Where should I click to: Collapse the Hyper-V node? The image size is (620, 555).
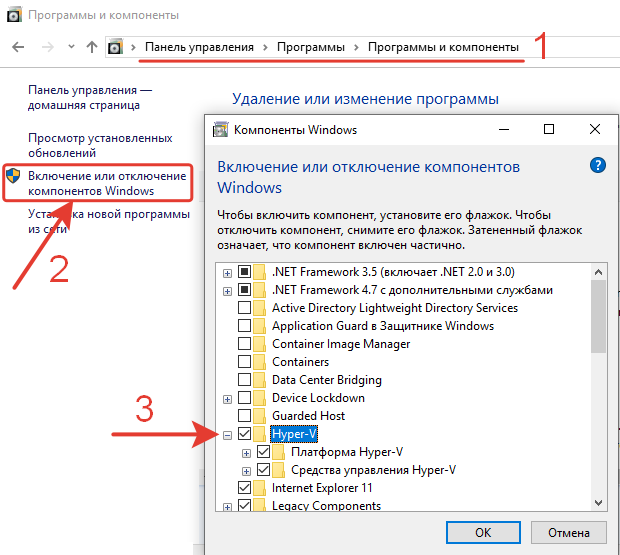[227, 435]
